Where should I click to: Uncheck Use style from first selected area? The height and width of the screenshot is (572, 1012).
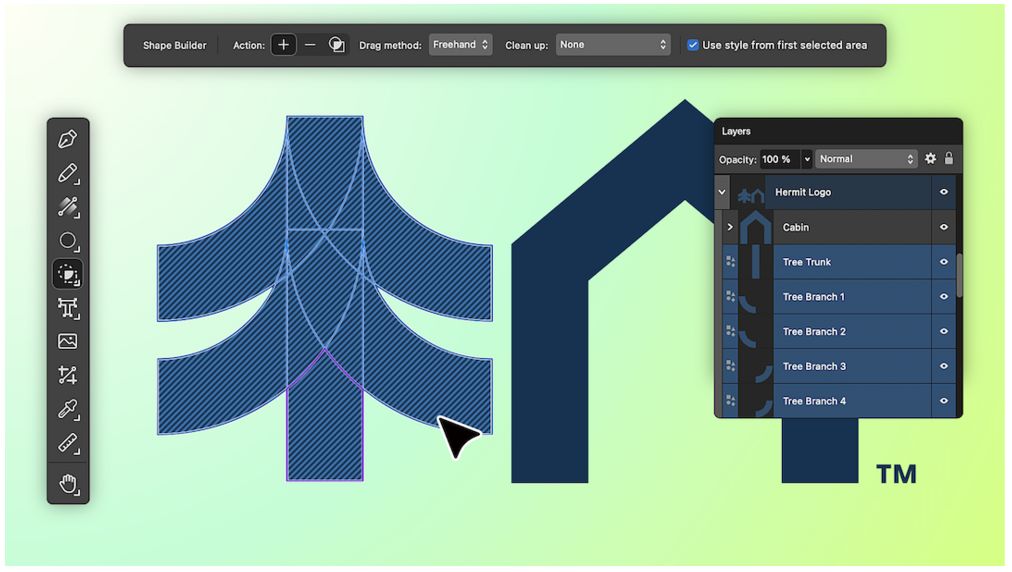[x=693, y=45]
